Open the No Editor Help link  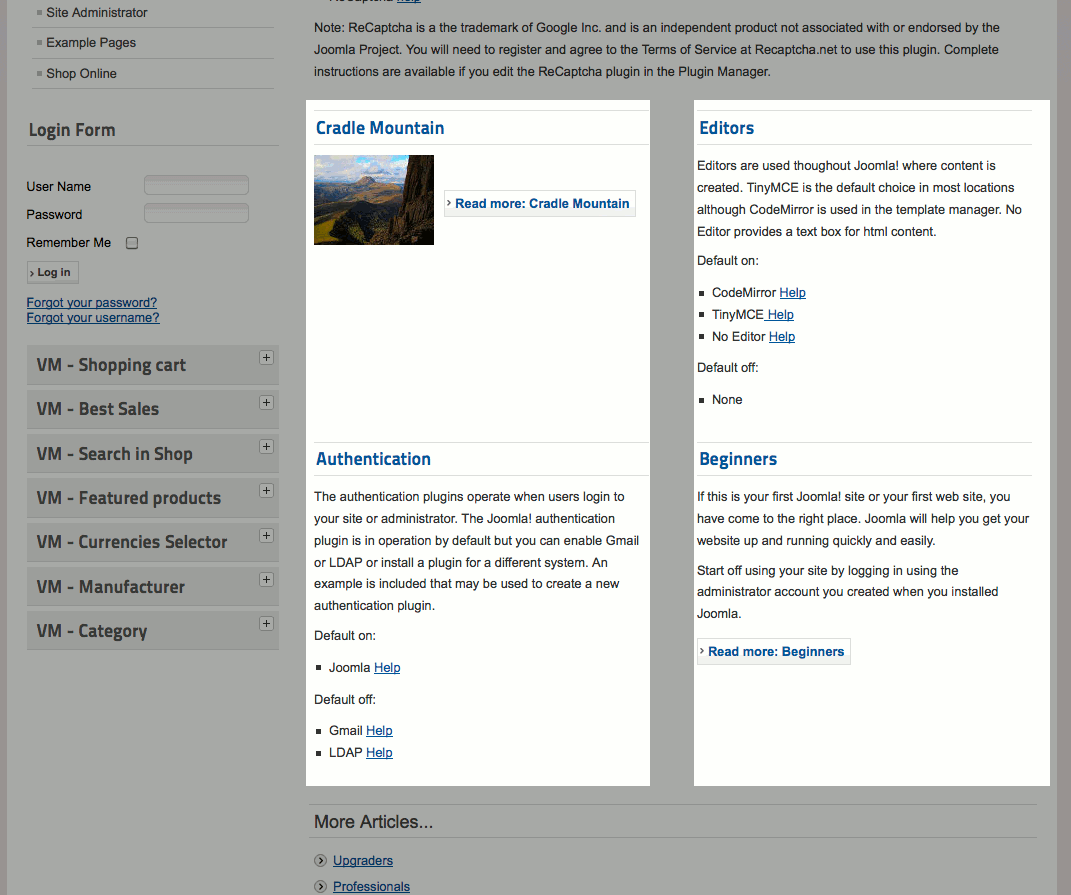[782, 336]
